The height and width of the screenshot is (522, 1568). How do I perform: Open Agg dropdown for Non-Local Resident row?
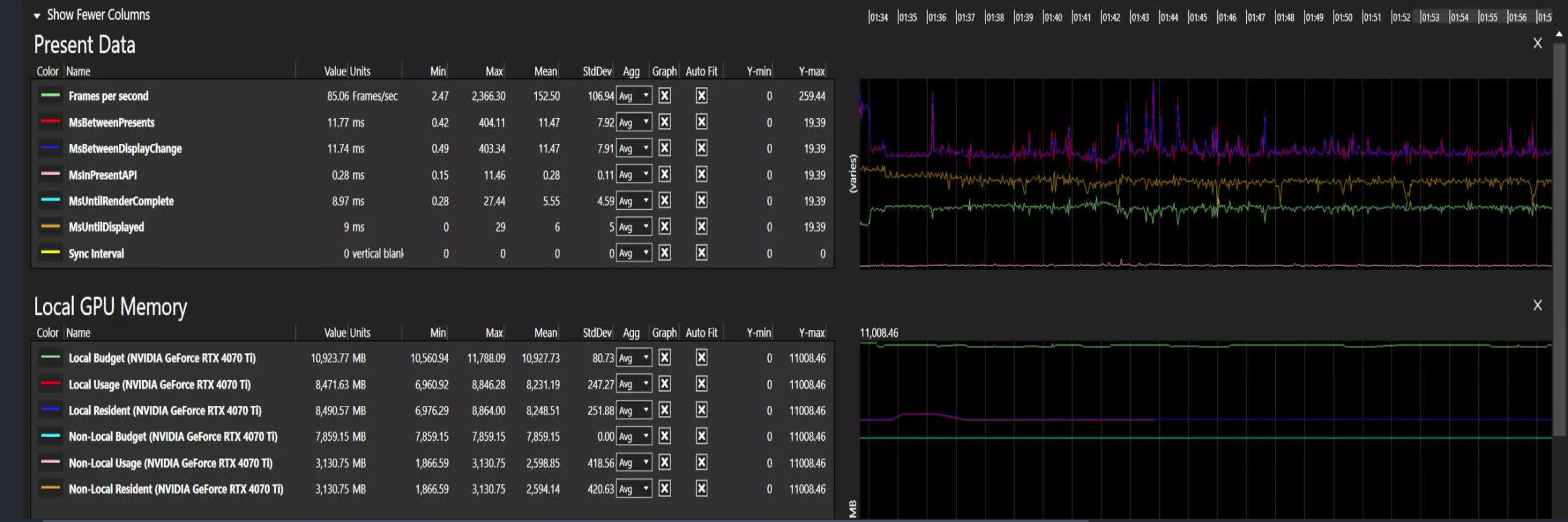[x=634, y=488]
